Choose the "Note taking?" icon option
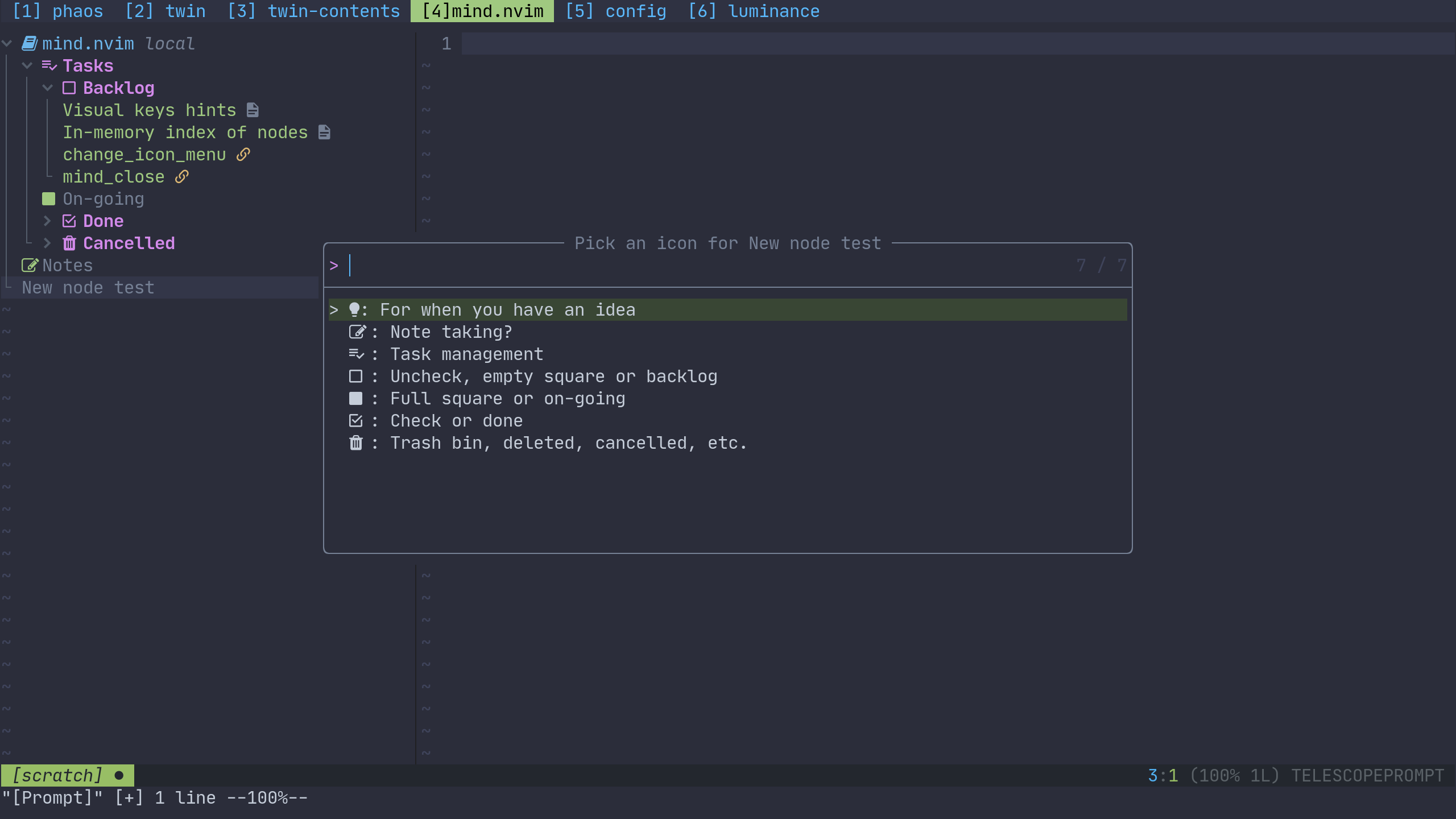 click(358, 332)
